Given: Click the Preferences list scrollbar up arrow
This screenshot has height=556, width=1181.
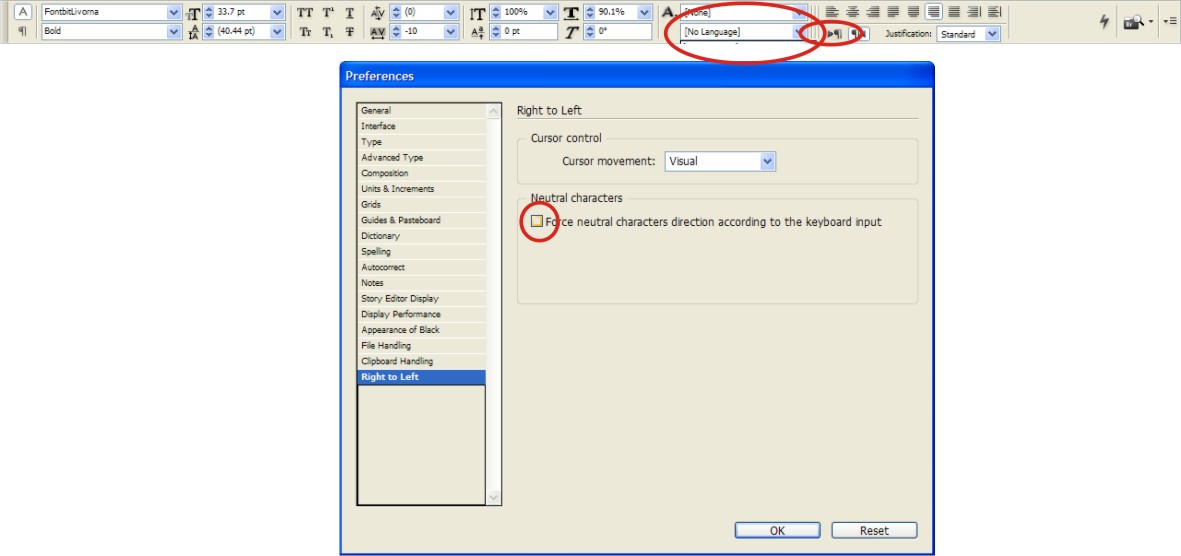Looking at the screenshot, I should (494, 112).
